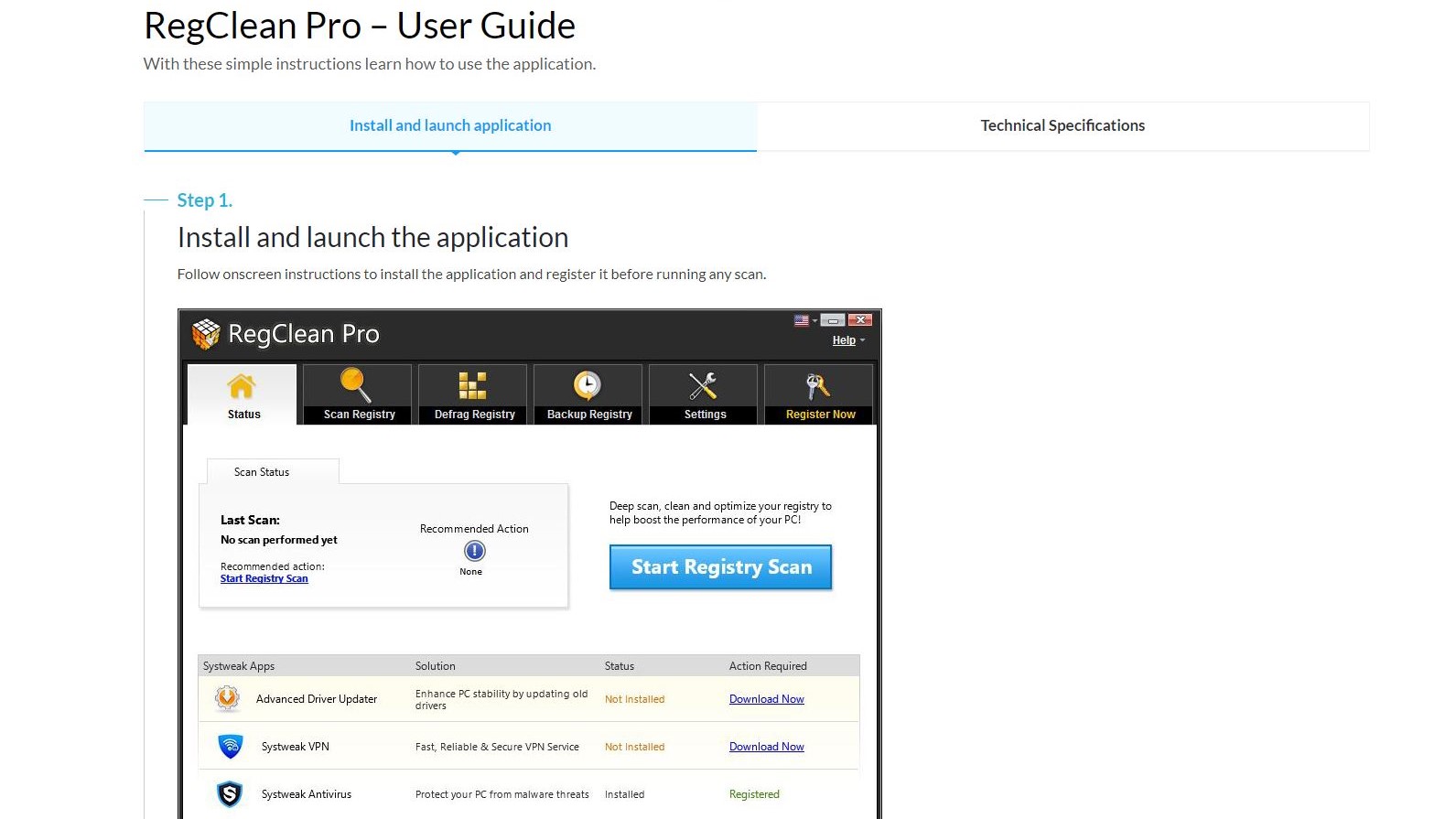
Task: Click the Settings tab label
Action: (706, 415)
